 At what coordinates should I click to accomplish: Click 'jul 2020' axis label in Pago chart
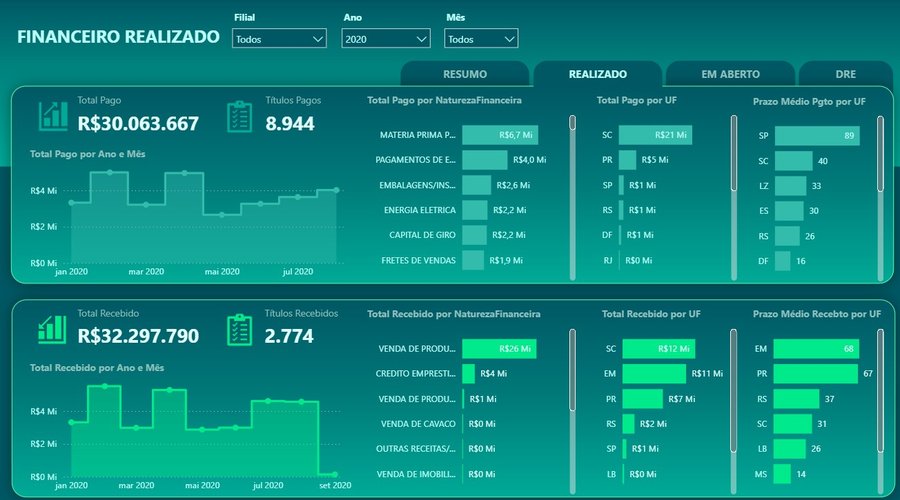pyautogui.click(x=298, y=272)
